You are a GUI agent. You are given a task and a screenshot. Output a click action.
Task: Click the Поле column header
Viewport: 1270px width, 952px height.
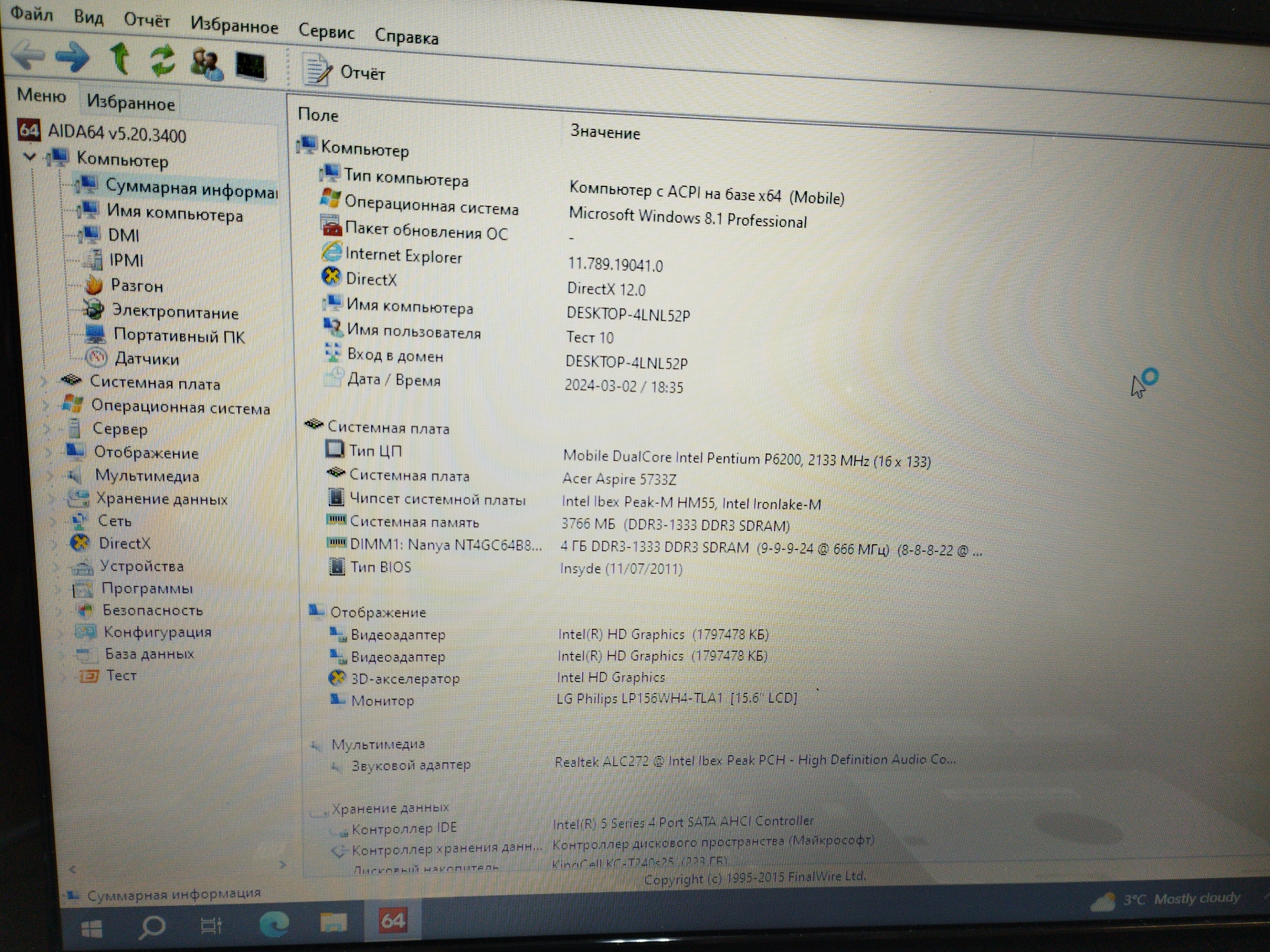pyautogui.click(x=318, y=114)
